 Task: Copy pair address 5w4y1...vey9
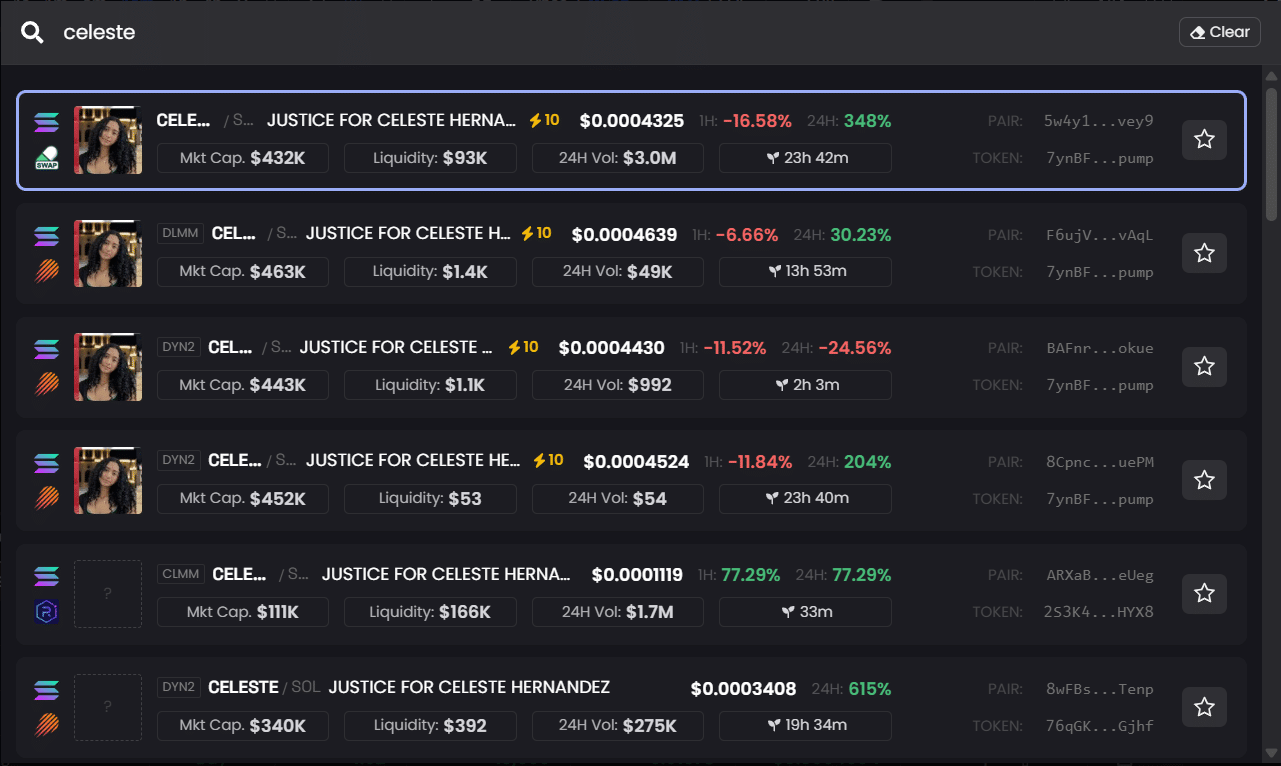pos(1098,121)
